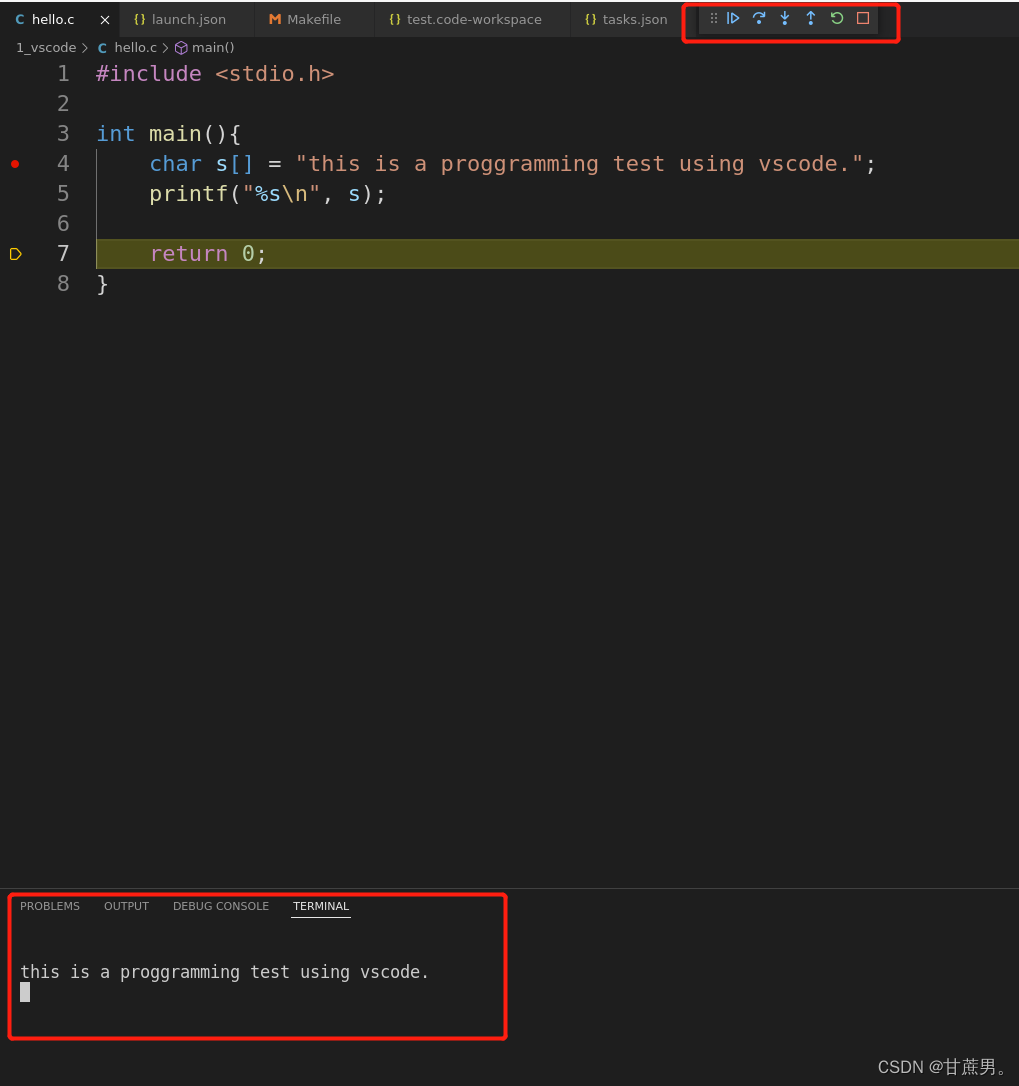Screen dimensions: 1019x1086
Task: Click the string literal on line 4
Action: pyautogui.click(x=579, y=164)
